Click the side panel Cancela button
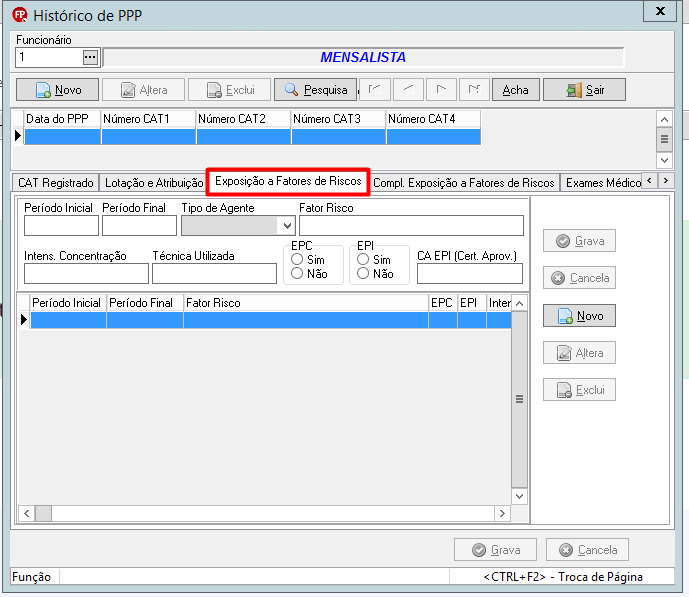 coord(579,278)
